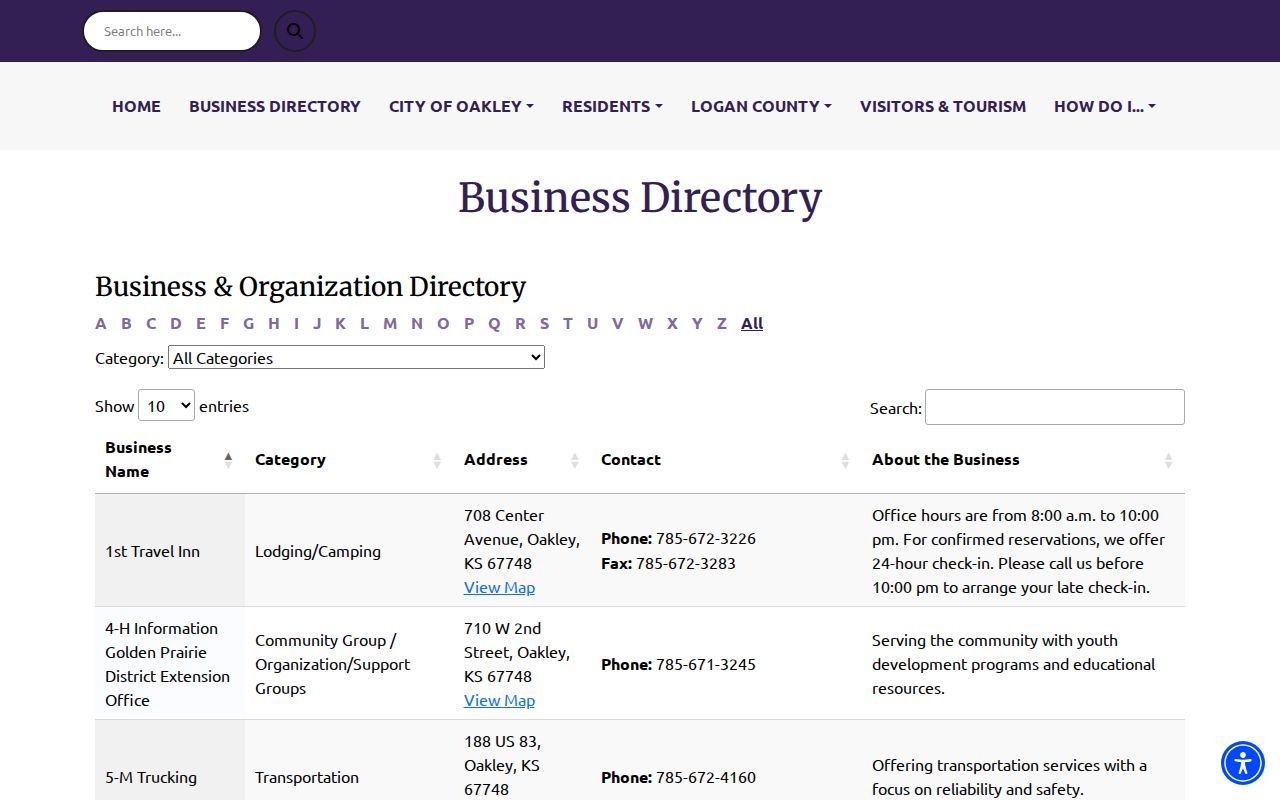View Map for 1st Travel Inn
The width and height of the screenshot is (1280, 800).
click(x=499, y=587)
